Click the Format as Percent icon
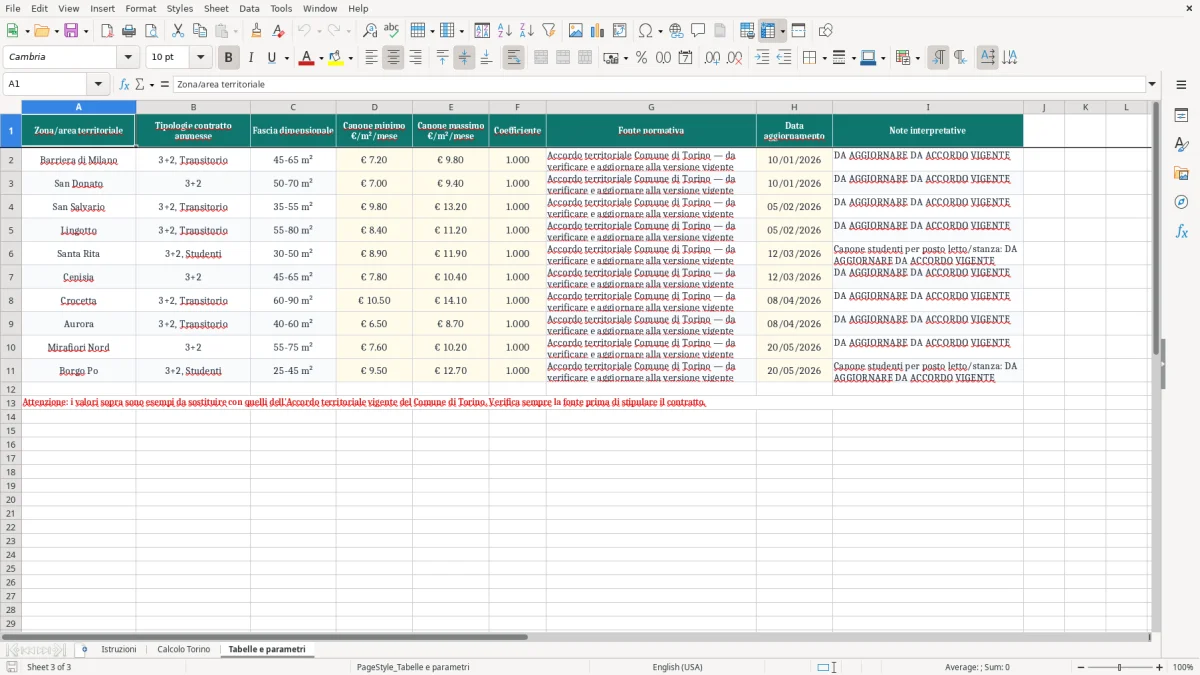 pos(642,58)
